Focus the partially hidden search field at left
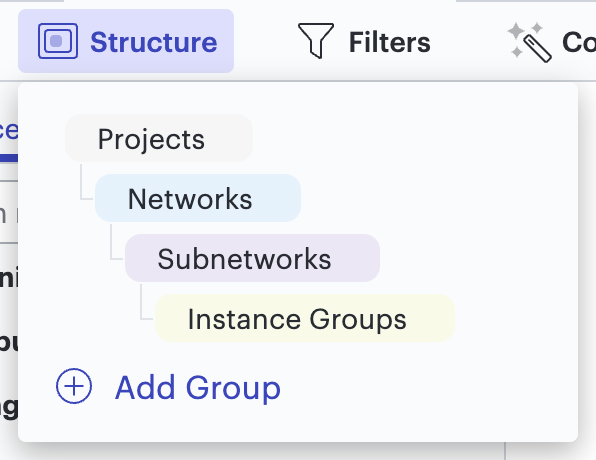This screenshot has height=460, width=596. point(9,212)
